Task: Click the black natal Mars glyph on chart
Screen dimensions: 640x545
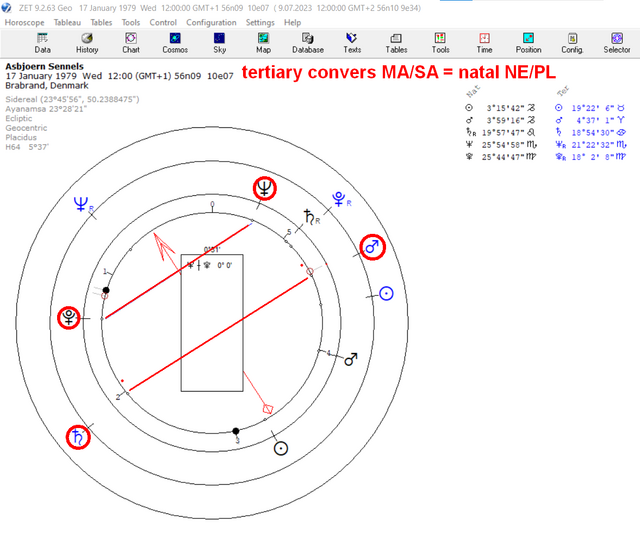Action: click(x=351, y=359)
